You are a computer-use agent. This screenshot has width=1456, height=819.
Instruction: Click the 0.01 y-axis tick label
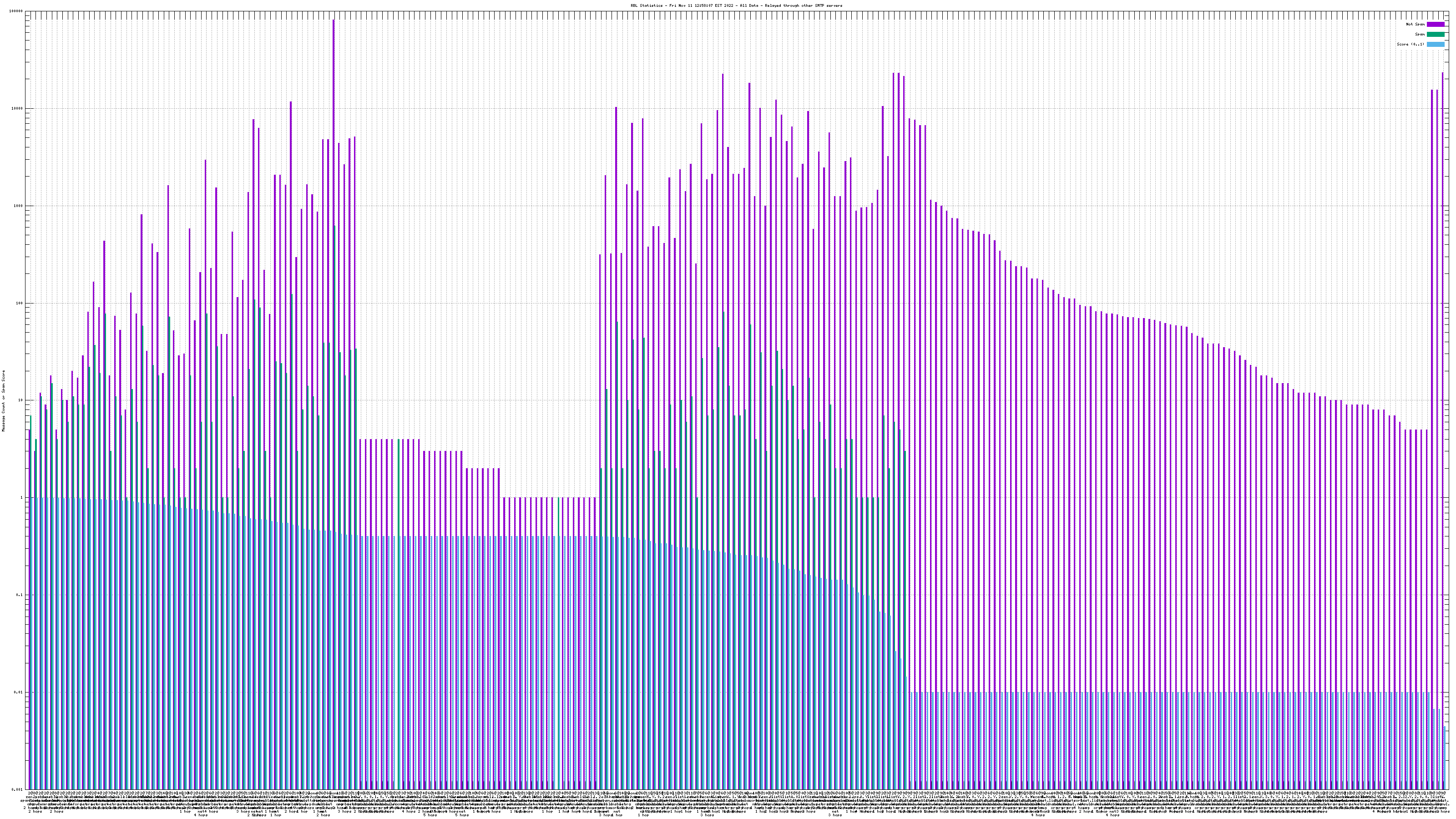pos(19,692)
